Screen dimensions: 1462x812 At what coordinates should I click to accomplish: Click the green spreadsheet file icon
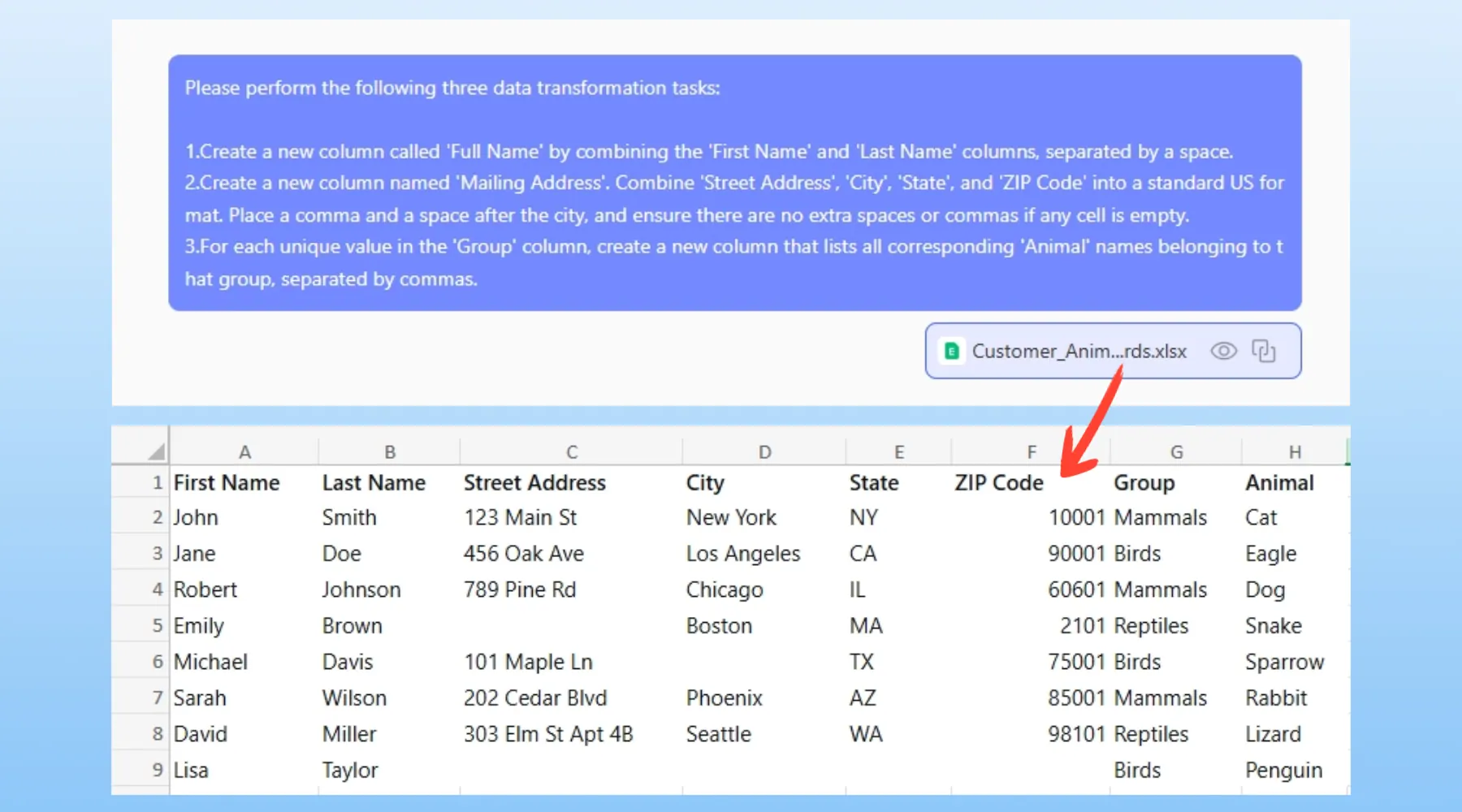(951, 351)
